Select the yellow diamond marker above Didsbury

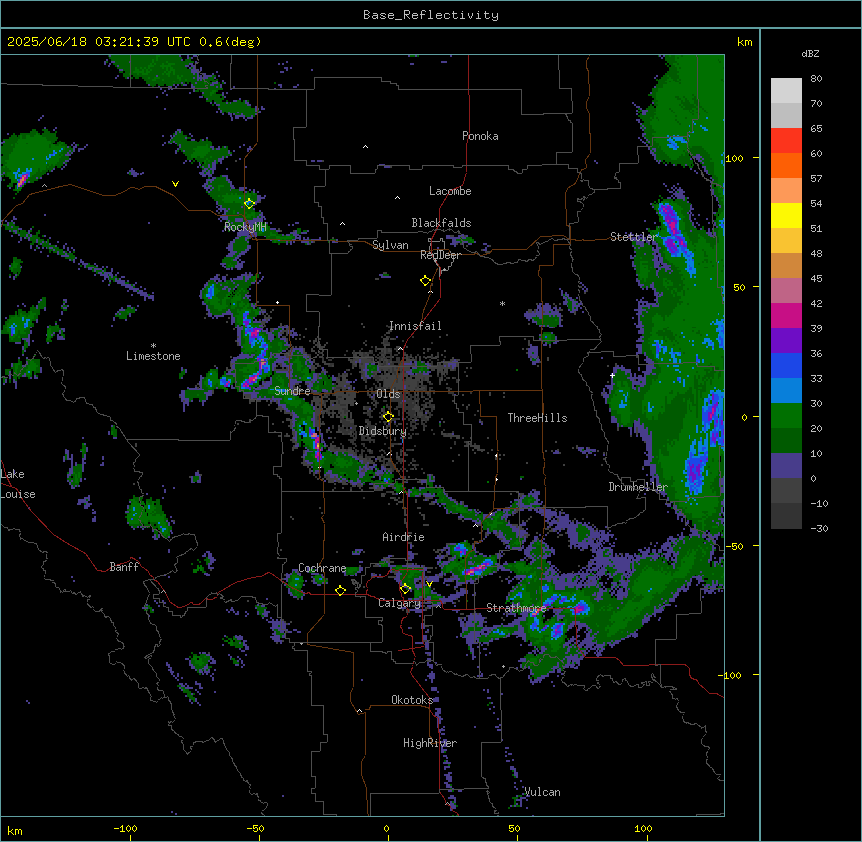pos(388,417)
